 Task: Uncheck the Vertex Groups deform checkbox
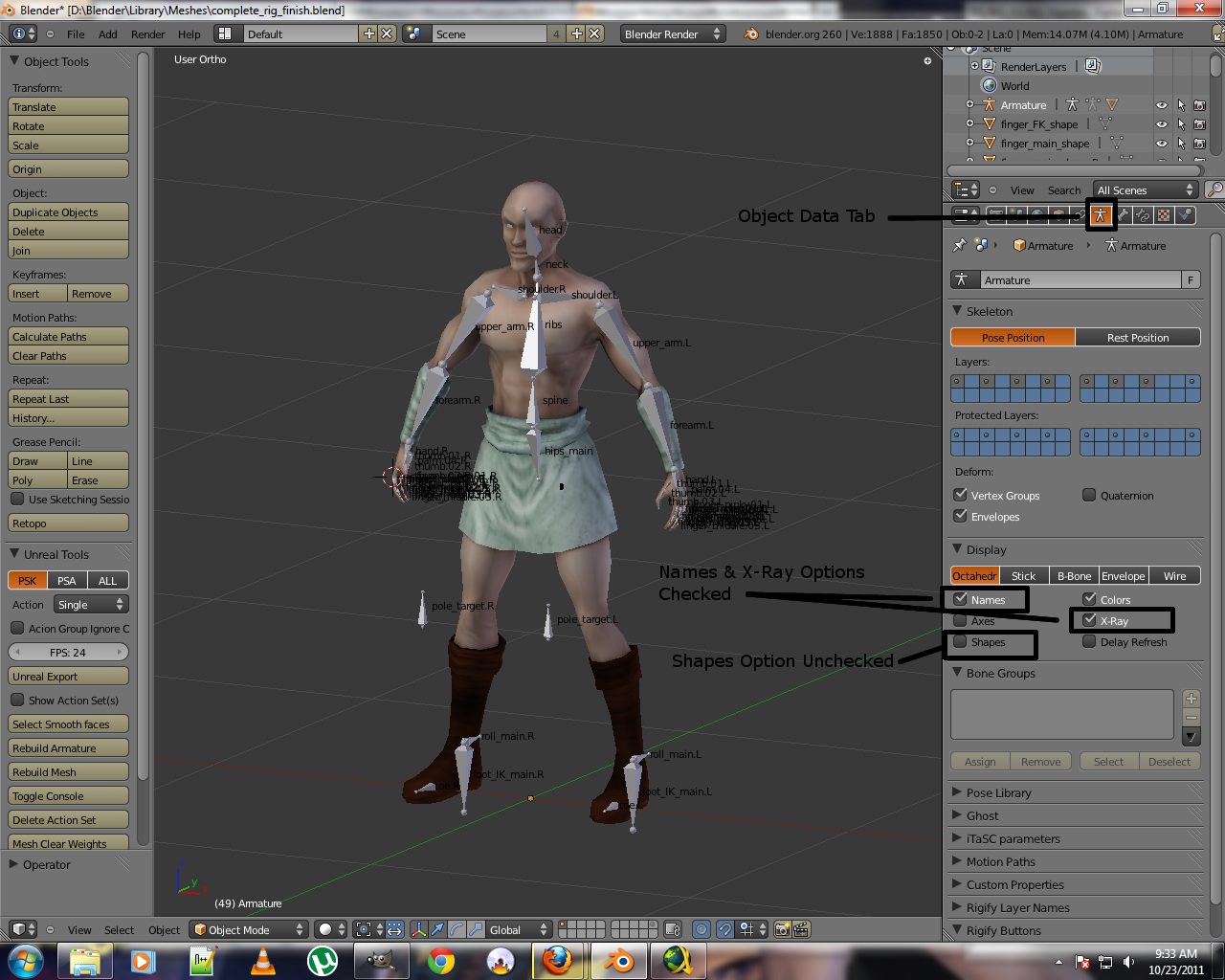point(961,495)
